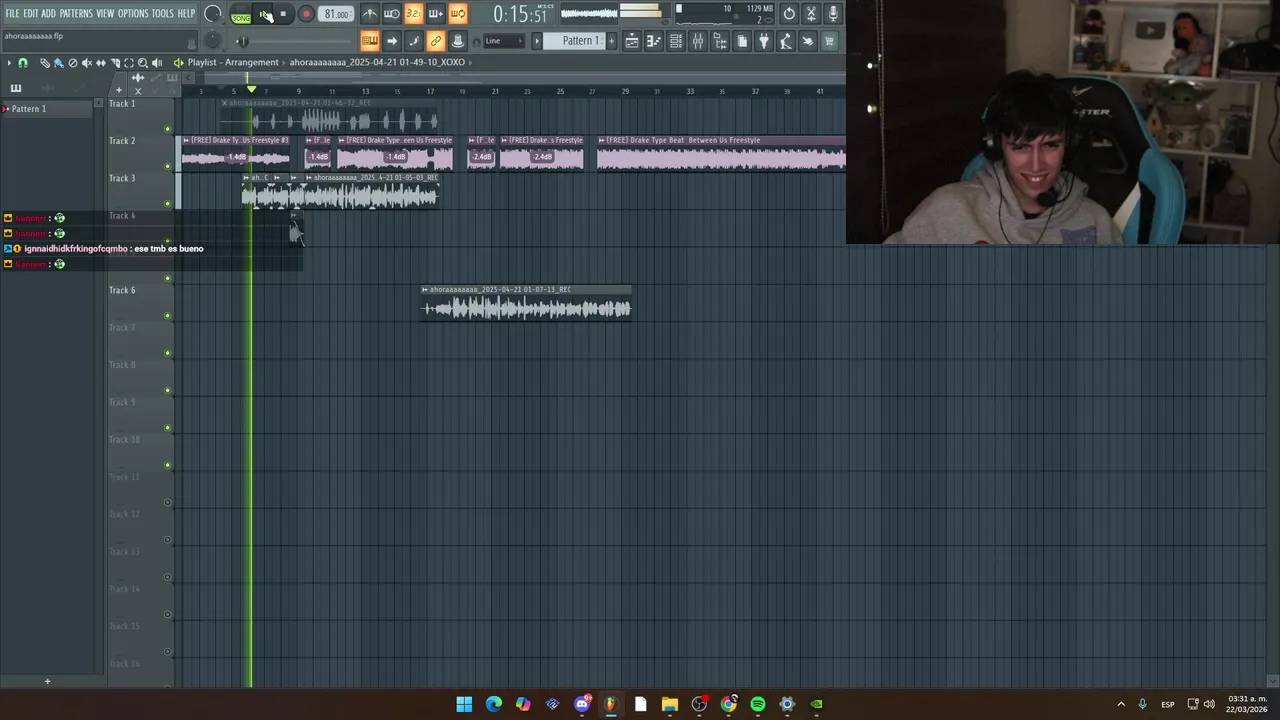Toggle the countdown before recording icon
The width and height of the screenshot is (1280, 720).
click(x=413, y=13)
